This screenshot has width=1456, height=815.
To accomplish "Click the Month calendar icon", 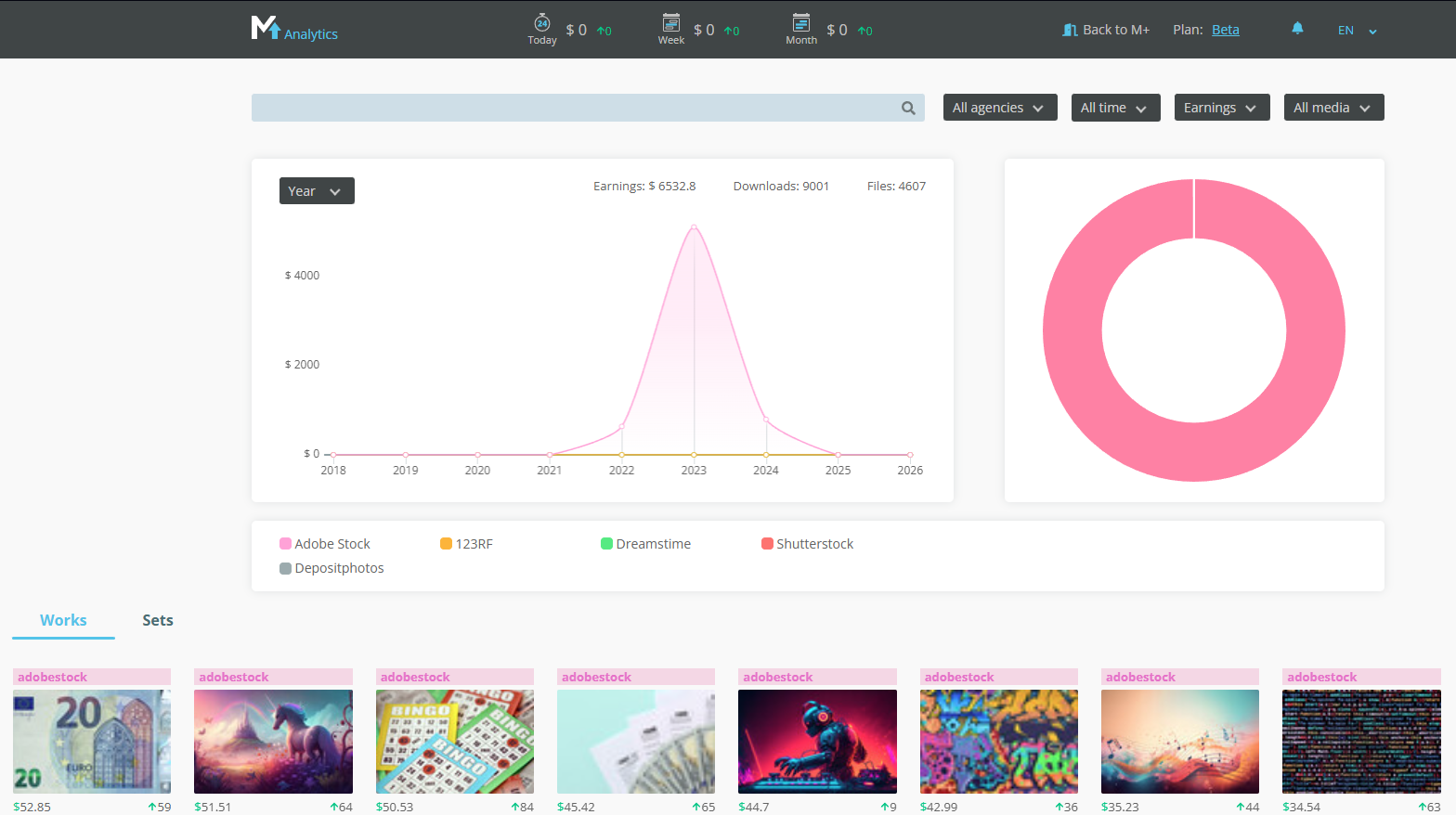I will (800, 23).
